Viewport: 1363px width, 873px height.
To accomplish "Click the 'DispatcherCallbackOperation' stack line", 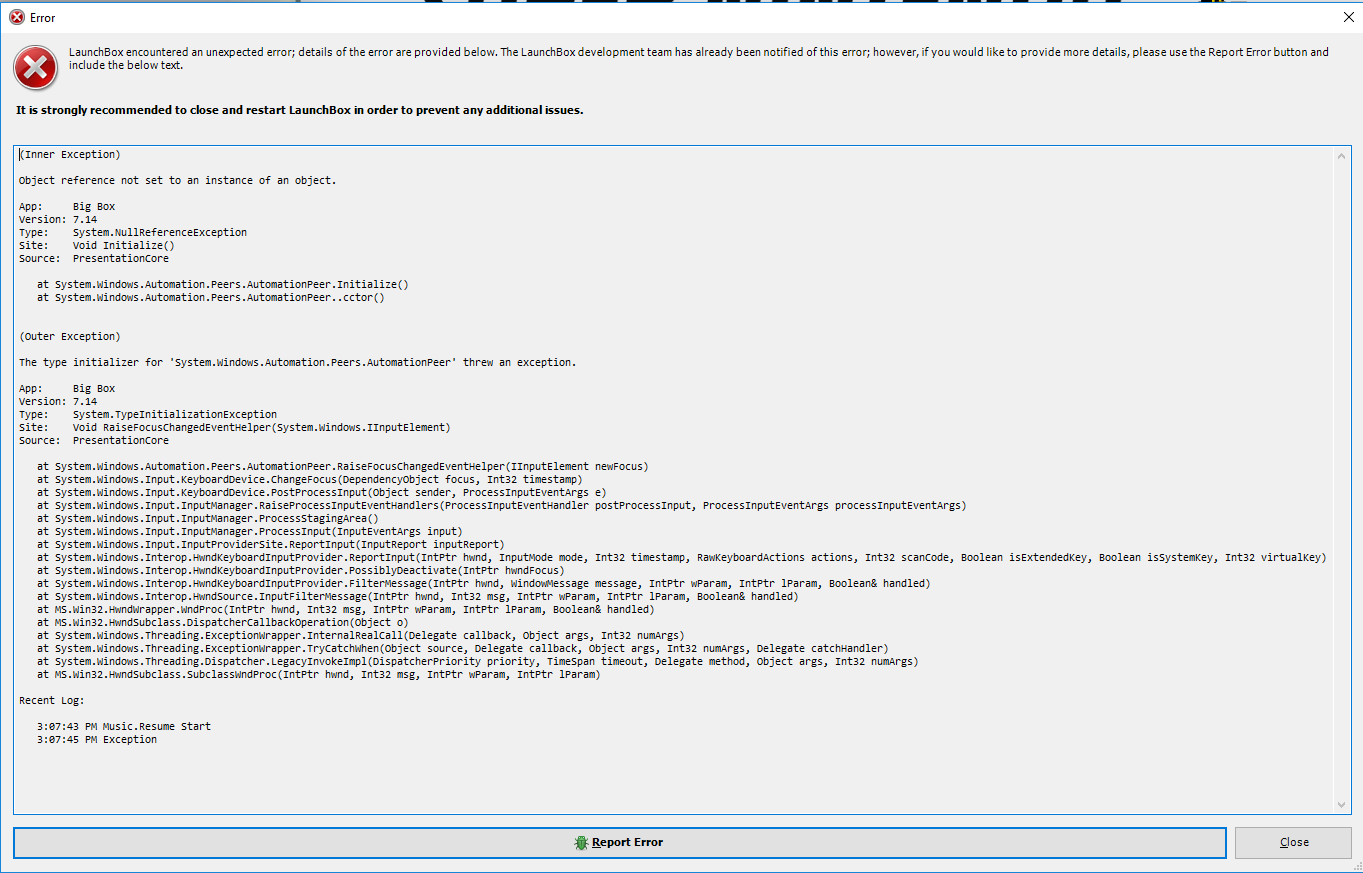I will [223, 622].
